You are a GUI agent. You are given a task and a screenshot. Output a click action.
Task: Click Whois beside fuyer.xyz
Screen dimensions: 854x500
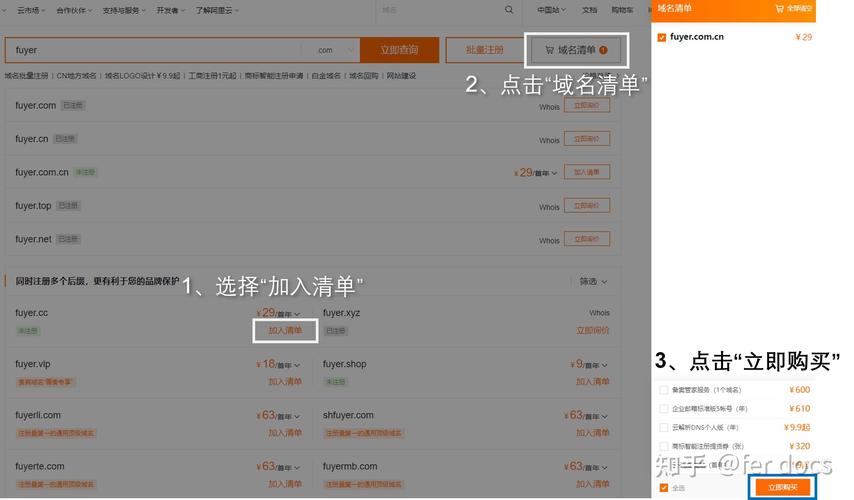pyautogui.click(x=599, y=313)
